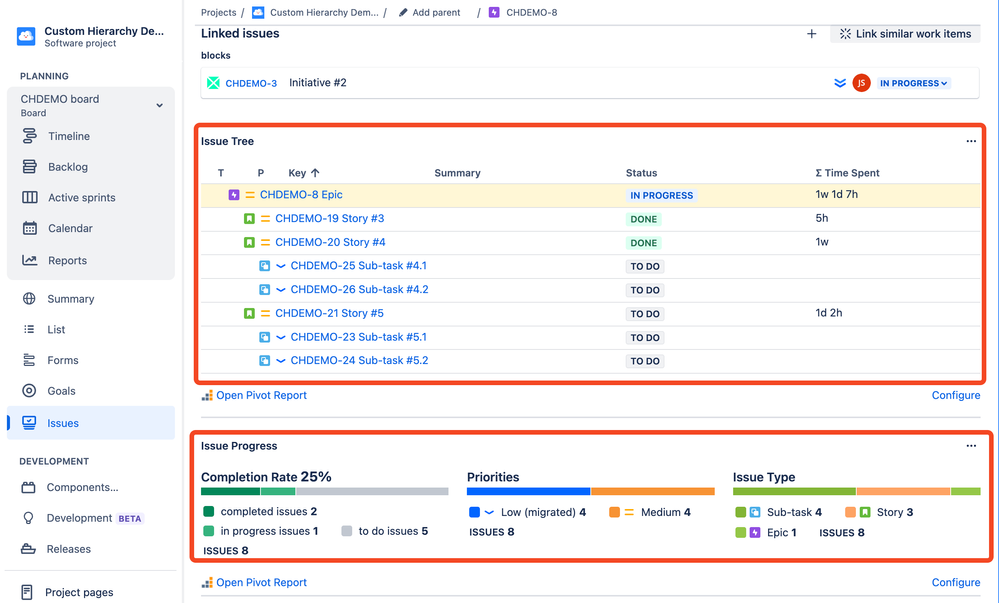Click the completed issues green swatch
999x603 pixels.
[x=208, y=511]
